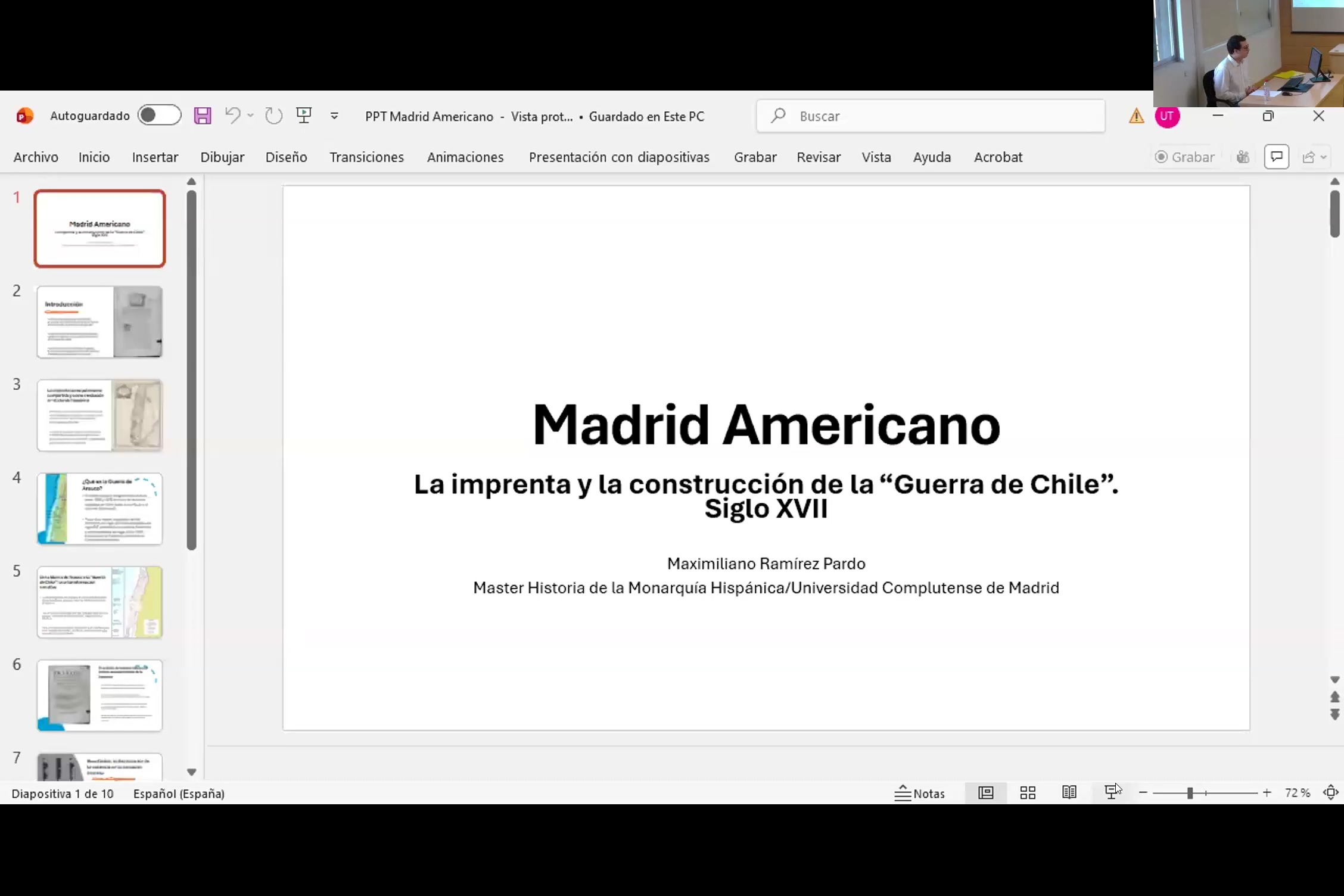This screenshot has width=1344, height=896.
Task: Click the thumbnail pane scrollbar handle
Action: click(191, 370)
